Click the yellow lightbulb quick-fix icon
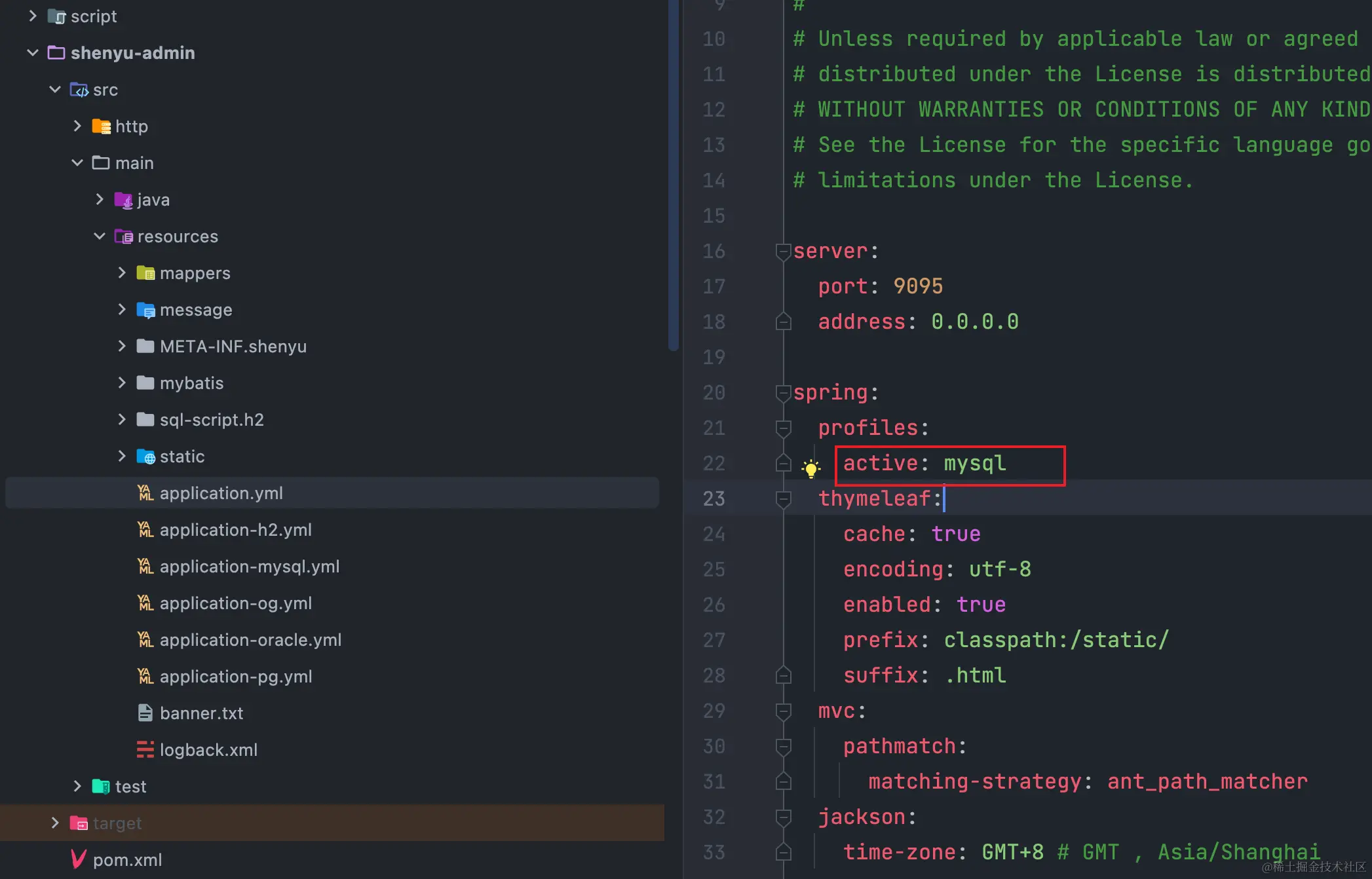The height and width of the screenshot is (879, 1372). (x=810, y=468)
